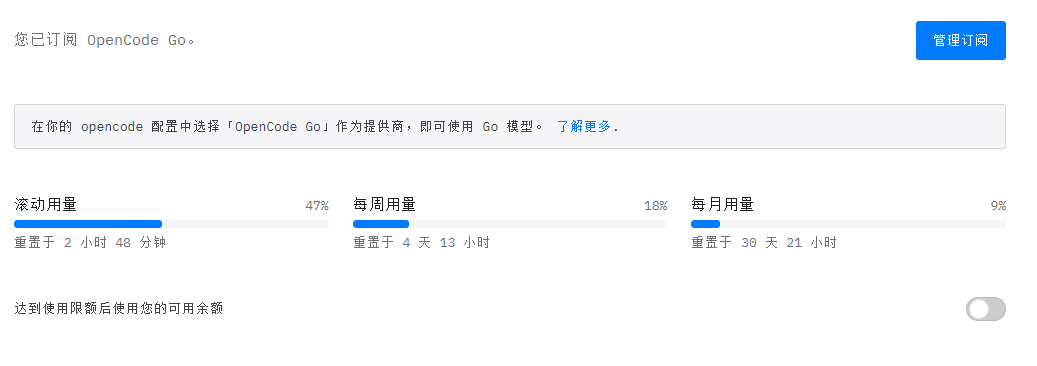Image resolution: width=1037 pixels, height=366 pixels.
Task: Click the 滚动用量 progress bar
Action: (x=171, y=224)
